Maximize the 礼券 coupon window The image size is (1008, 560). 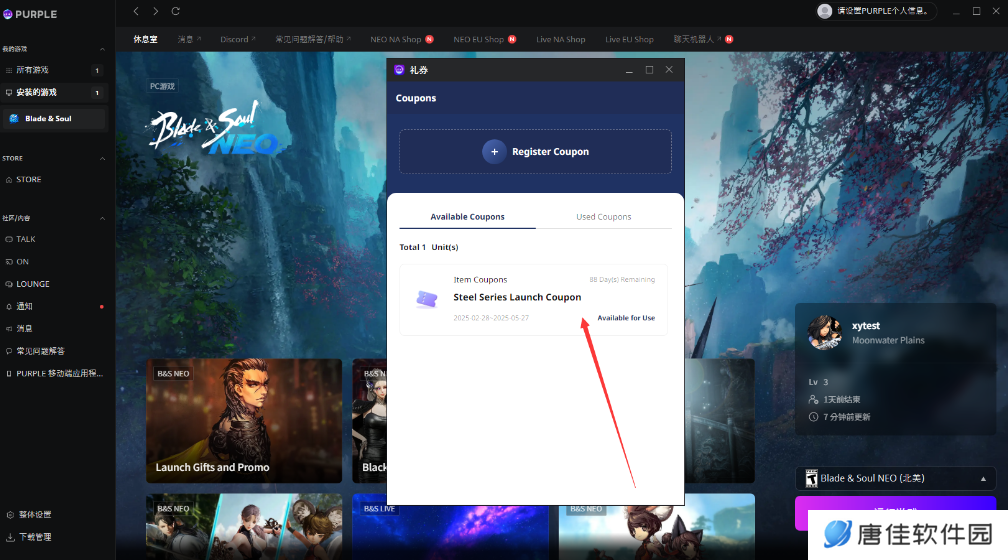[649, 70]
